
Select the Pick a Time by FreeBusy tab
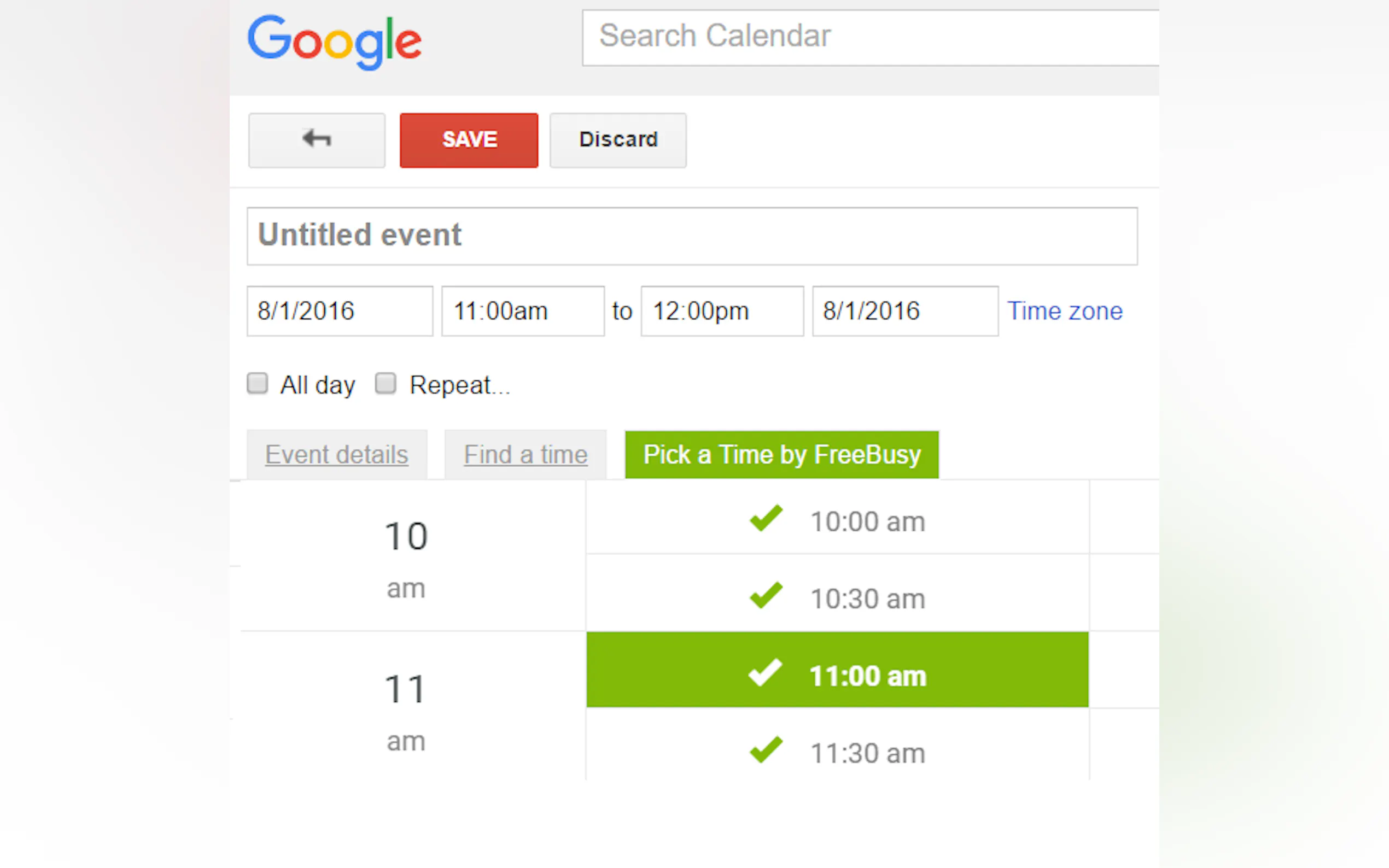pos(781,455)
